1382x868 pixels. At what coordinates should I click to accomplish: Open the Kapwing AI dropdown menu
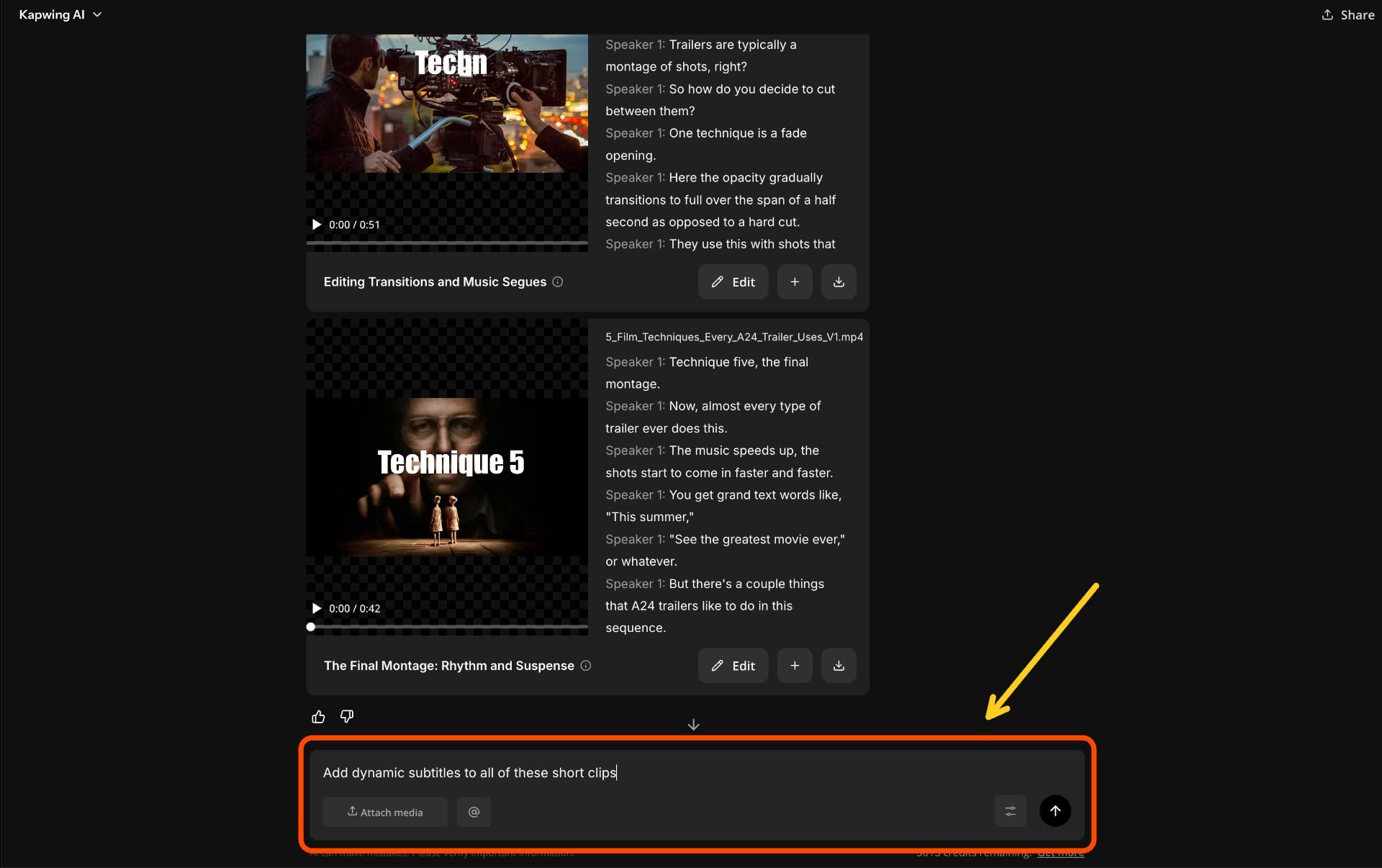tap(60, 14)
